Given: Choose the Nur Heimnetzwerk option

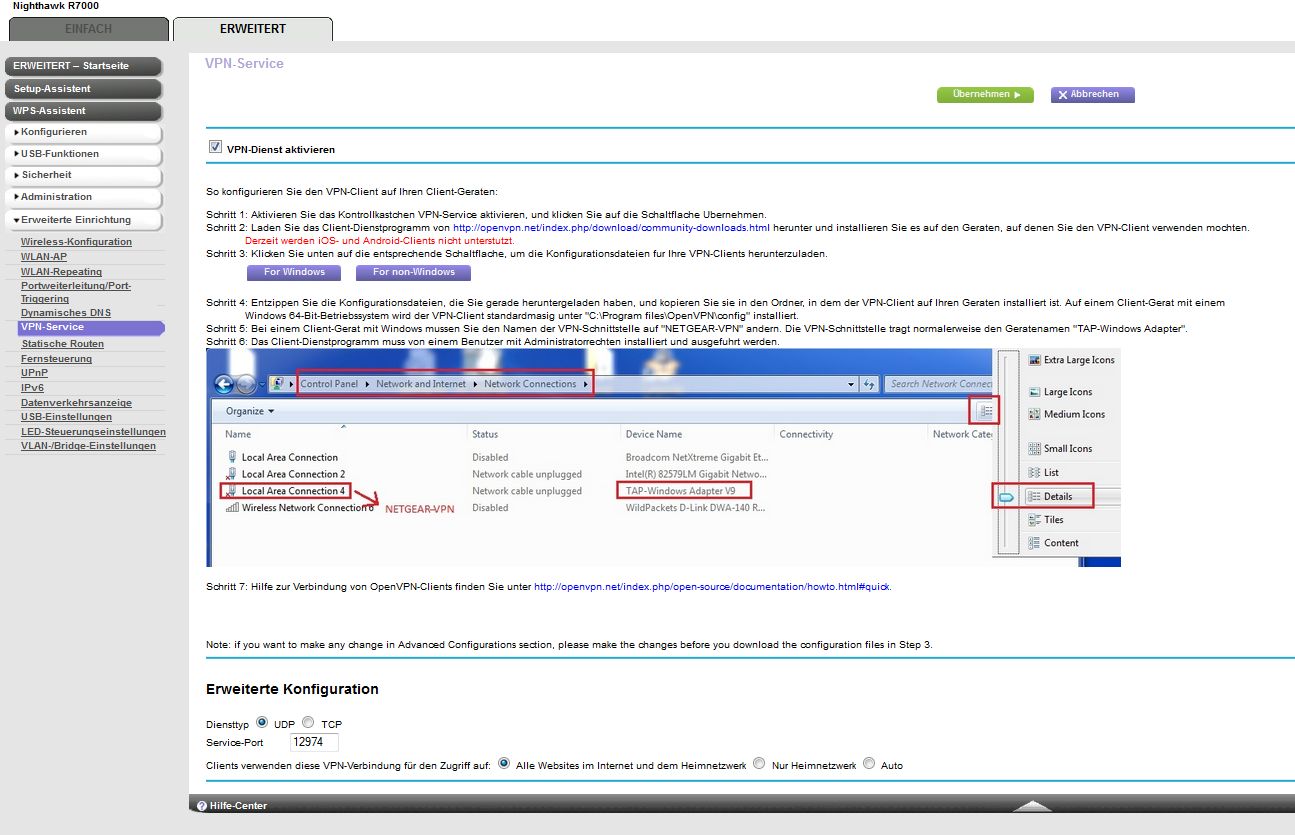Looking at the screenshot, I should 760,764.
